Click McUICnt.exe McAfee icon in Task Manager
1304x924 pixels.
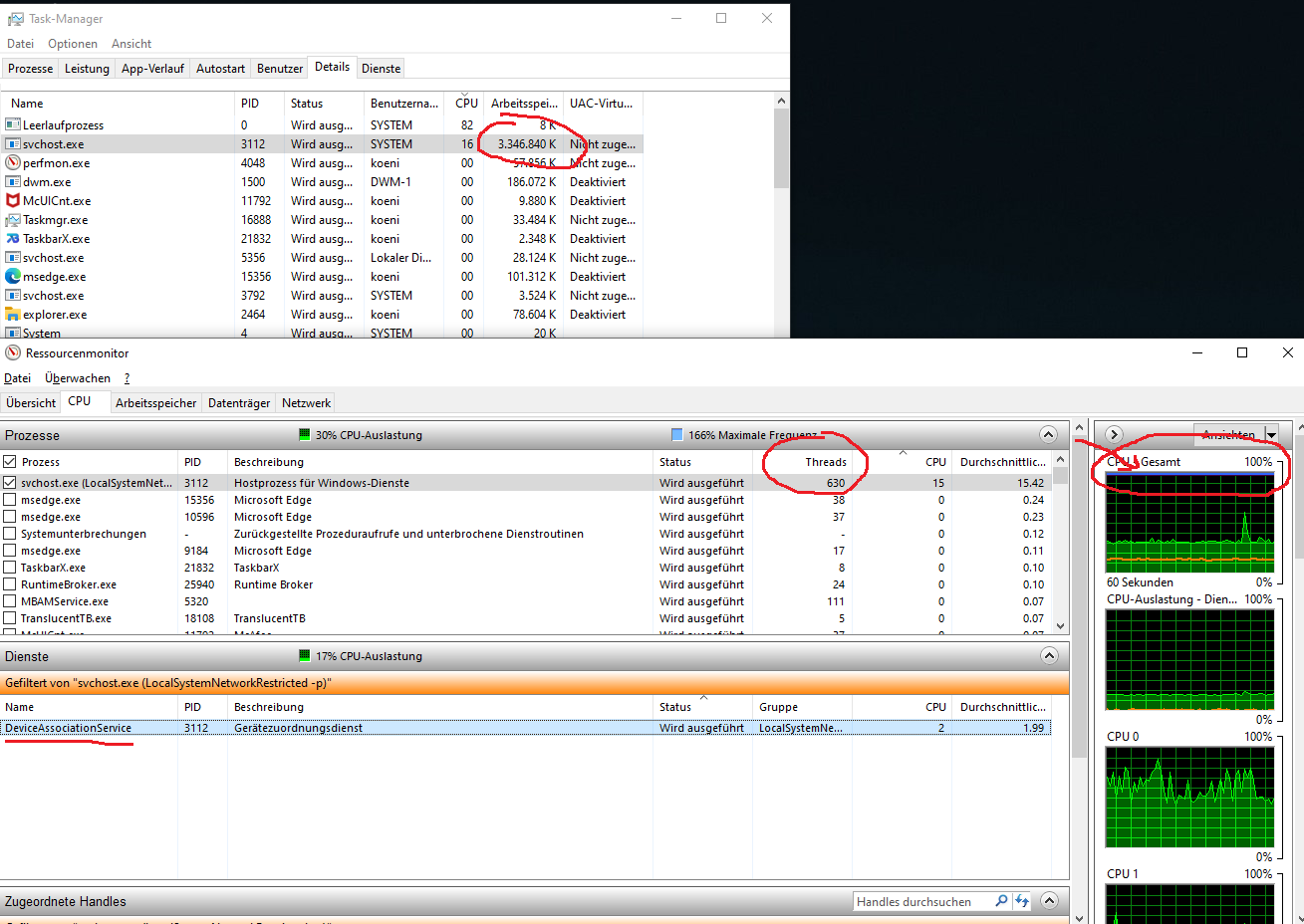tap(13, 201)
